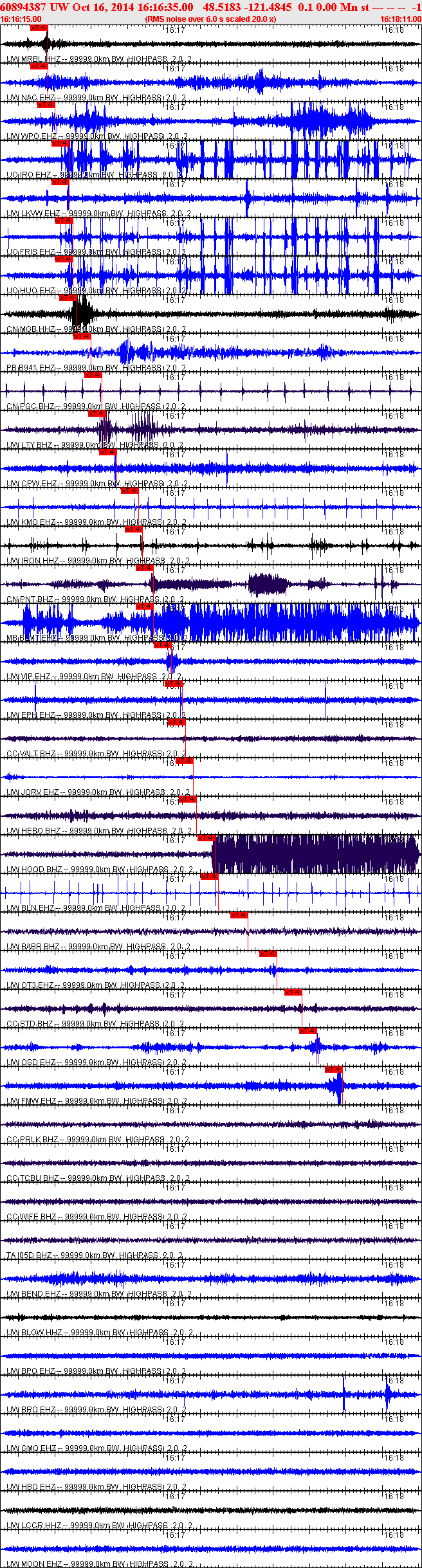Click the CC PRLK BHZ trace label
Image resolution: width=422 pixels, height=1568 pixels.
coord(98,1140)
